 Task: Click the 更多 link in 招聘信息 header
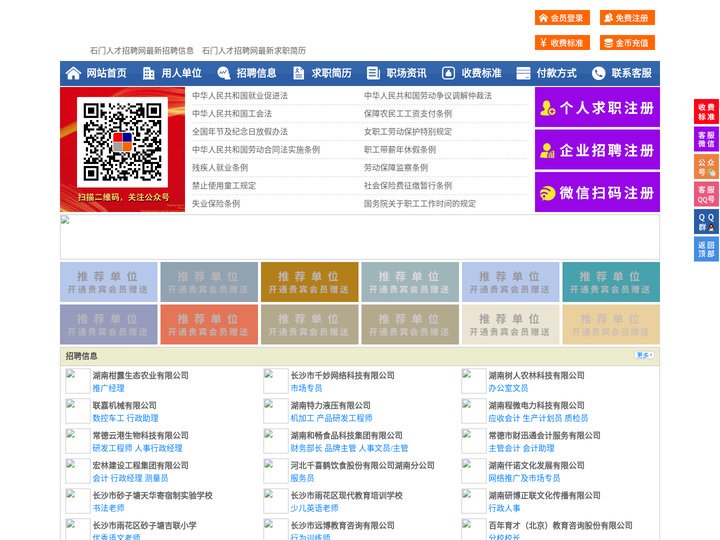[644, 355]
